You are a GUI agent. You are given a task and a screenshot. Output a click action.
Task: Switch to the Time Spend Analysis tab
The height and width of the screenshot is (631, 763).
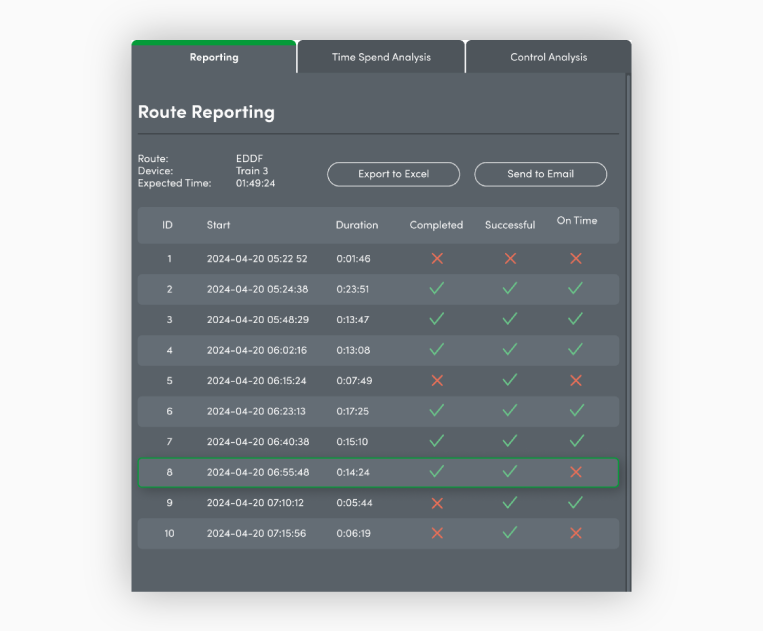click(381, 57)
